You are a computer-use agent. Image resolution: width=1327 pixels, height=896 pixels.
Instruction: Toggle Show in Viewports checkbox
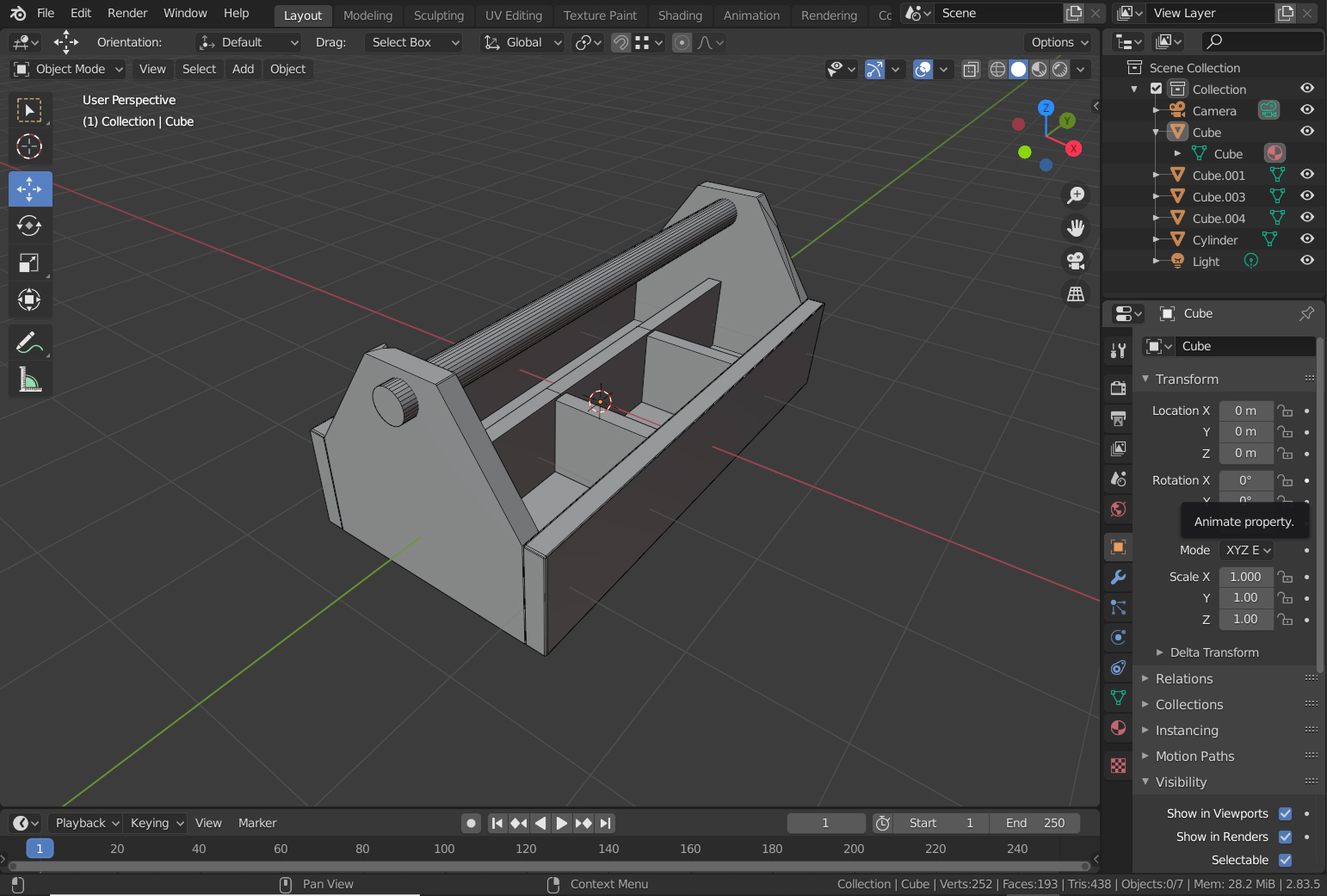(x=1285, y=813)
